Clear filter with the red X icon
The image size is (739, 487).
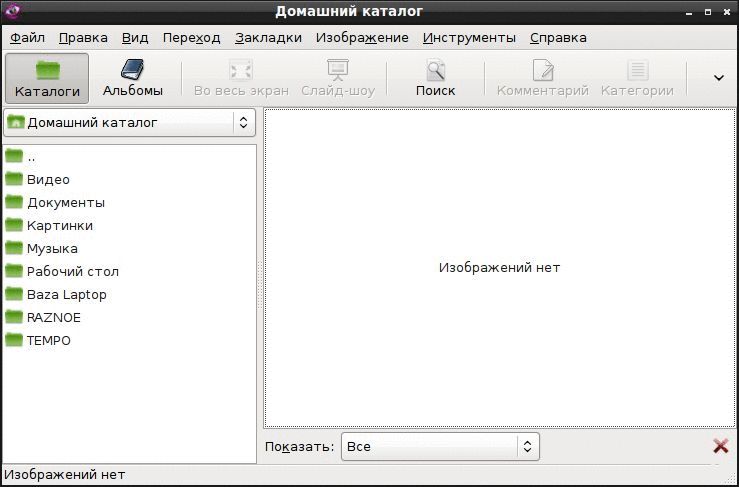[x=721, y=446]
